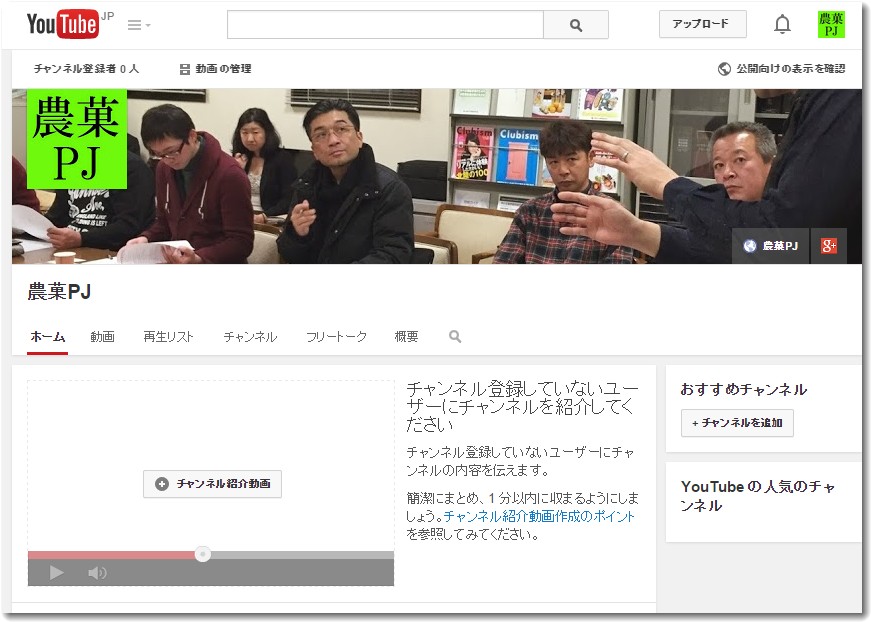Screen dimensions: 871x622
Task: Mute the video player volume
Action: pos(97,572)
